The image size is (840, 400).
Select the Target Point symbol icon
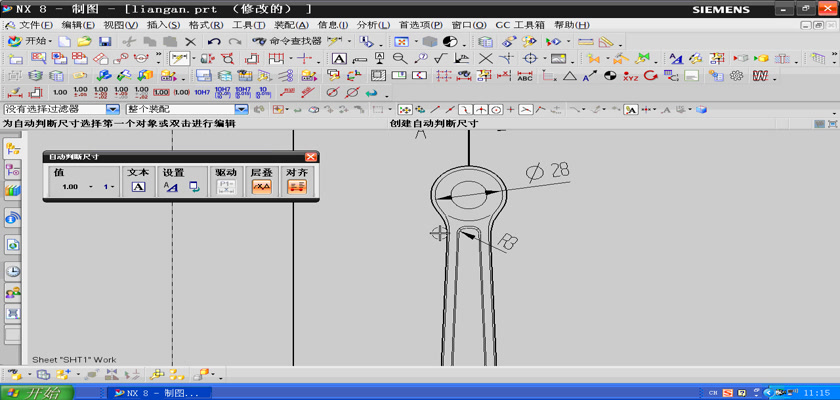pyautogui.click(x=530, y=58)
